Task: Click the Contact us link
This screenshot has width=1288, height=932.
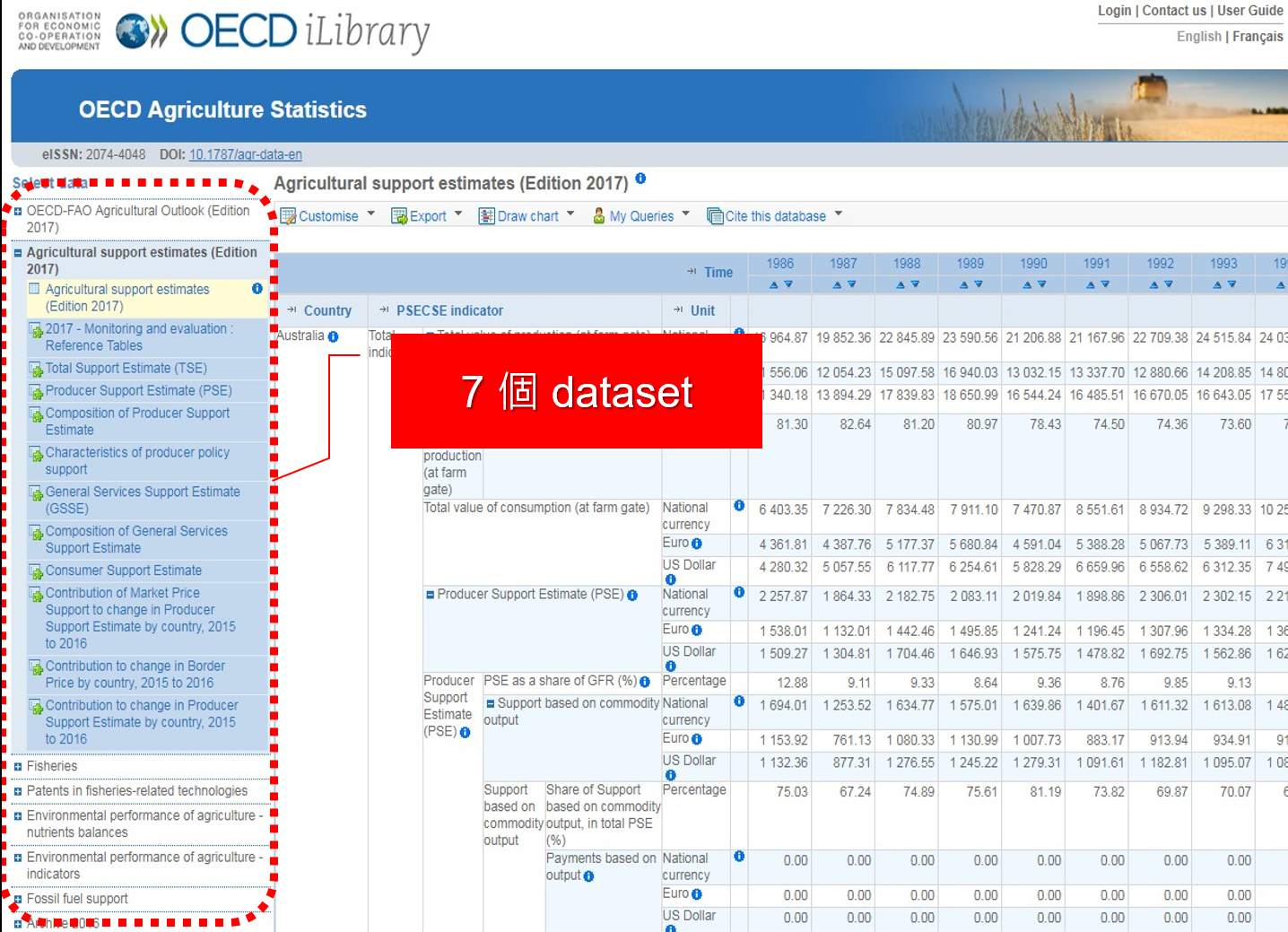Action: (x=1174, y=11)
